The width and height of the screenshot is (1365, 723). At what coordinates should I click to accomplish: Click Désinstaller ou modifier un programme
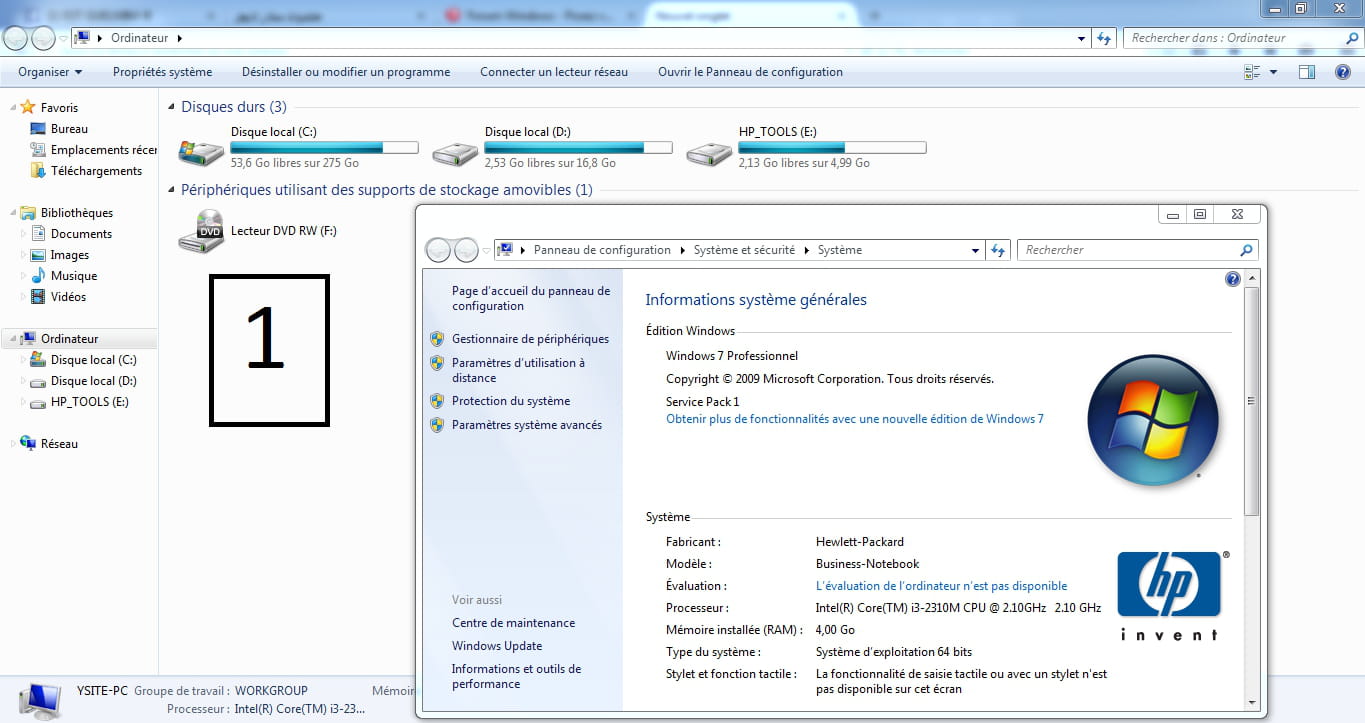346,72
